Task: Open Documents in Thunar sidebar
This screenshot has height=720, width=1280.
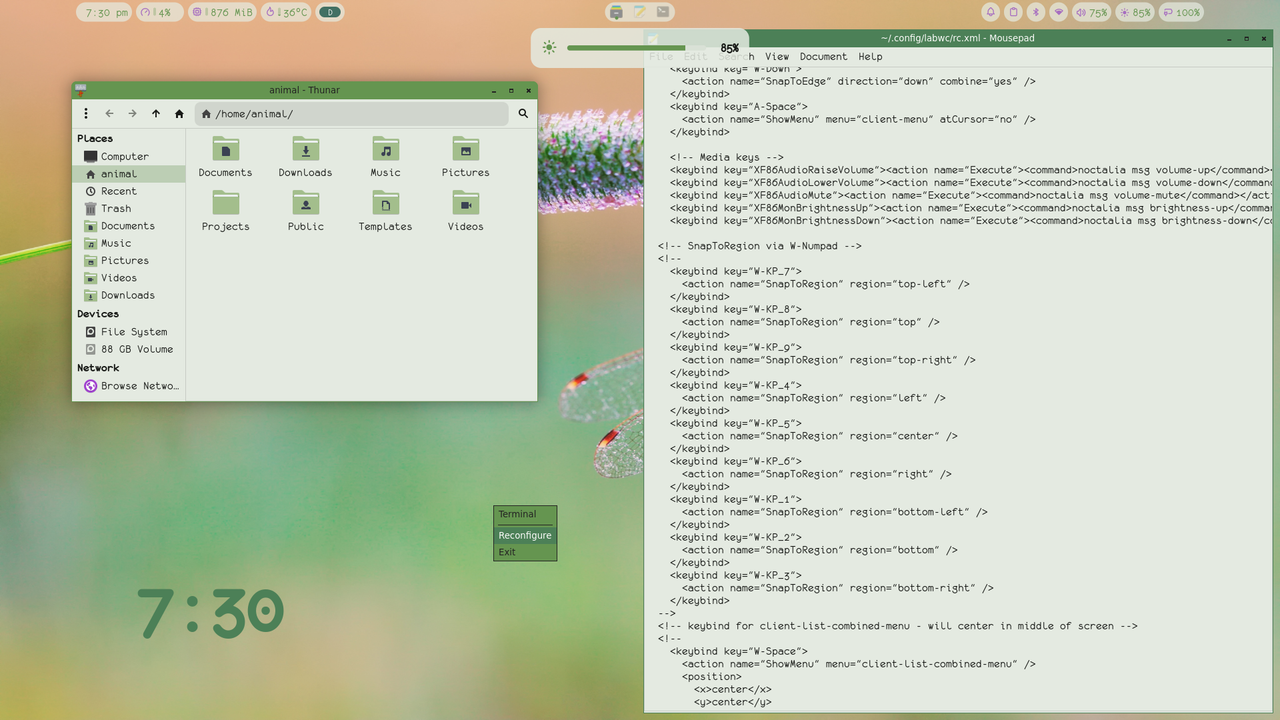Action: pos(129,226)
